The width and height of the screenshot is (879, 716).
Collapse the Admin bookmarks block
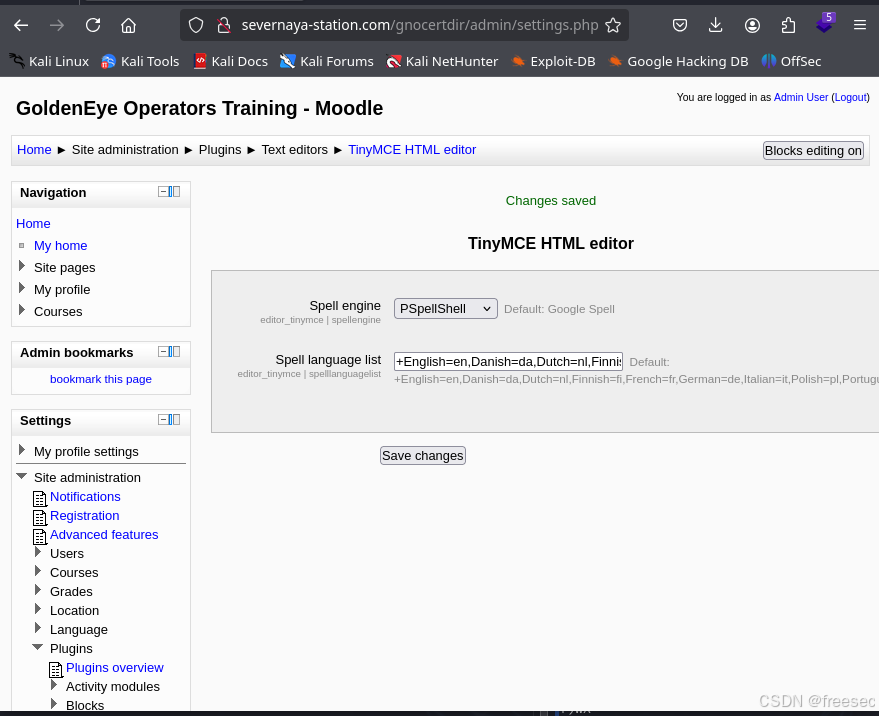[163, 352]
